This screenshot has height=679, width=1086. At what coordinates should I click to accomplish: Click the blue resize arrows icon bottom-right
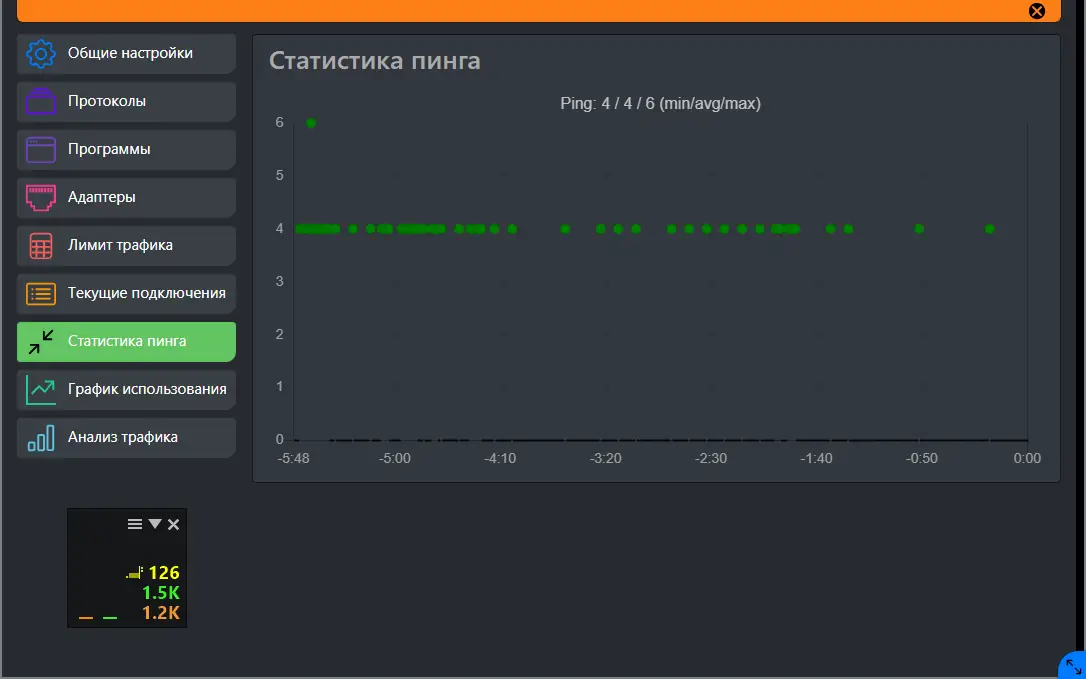[x=1071, y=664]
